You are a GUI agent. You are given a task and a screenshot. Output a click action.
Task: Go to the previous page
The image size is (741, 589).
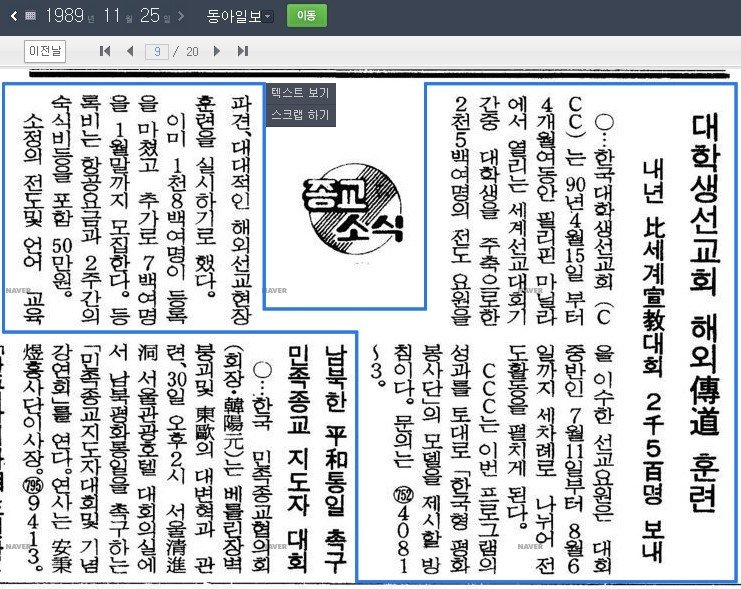pos(130,51)
